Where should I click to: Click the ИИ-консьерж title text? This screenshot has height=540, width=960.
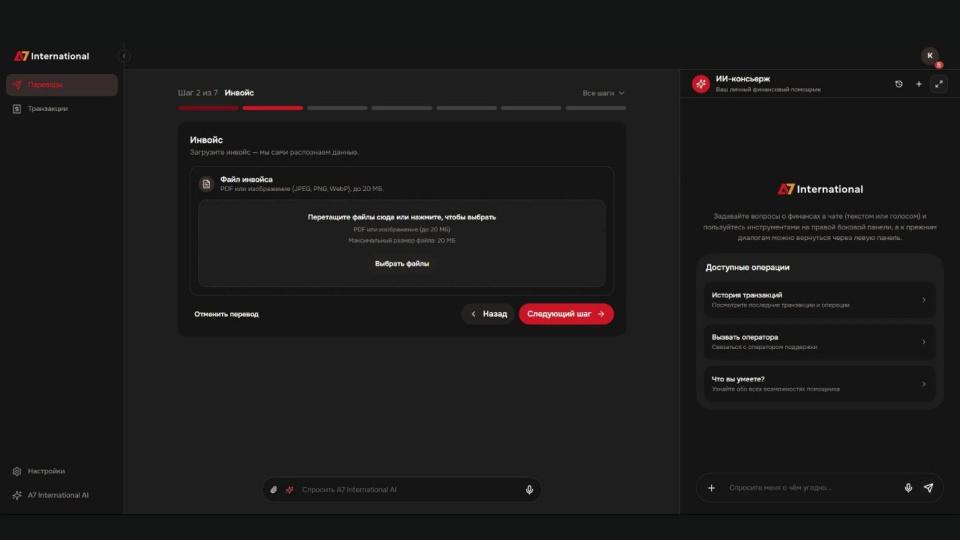743,79
